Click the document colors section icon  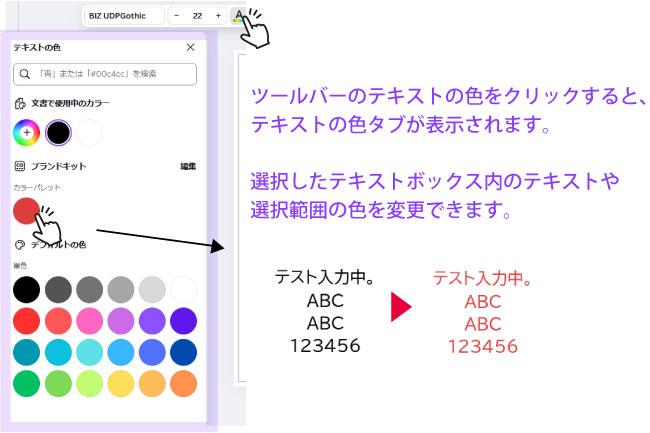pyautogui.click(x=19, y=103)
